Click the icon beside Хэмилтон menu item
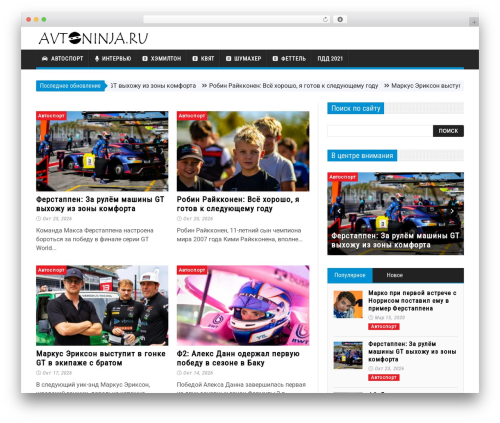The image size is (500, 423). (x=145, y=59)
